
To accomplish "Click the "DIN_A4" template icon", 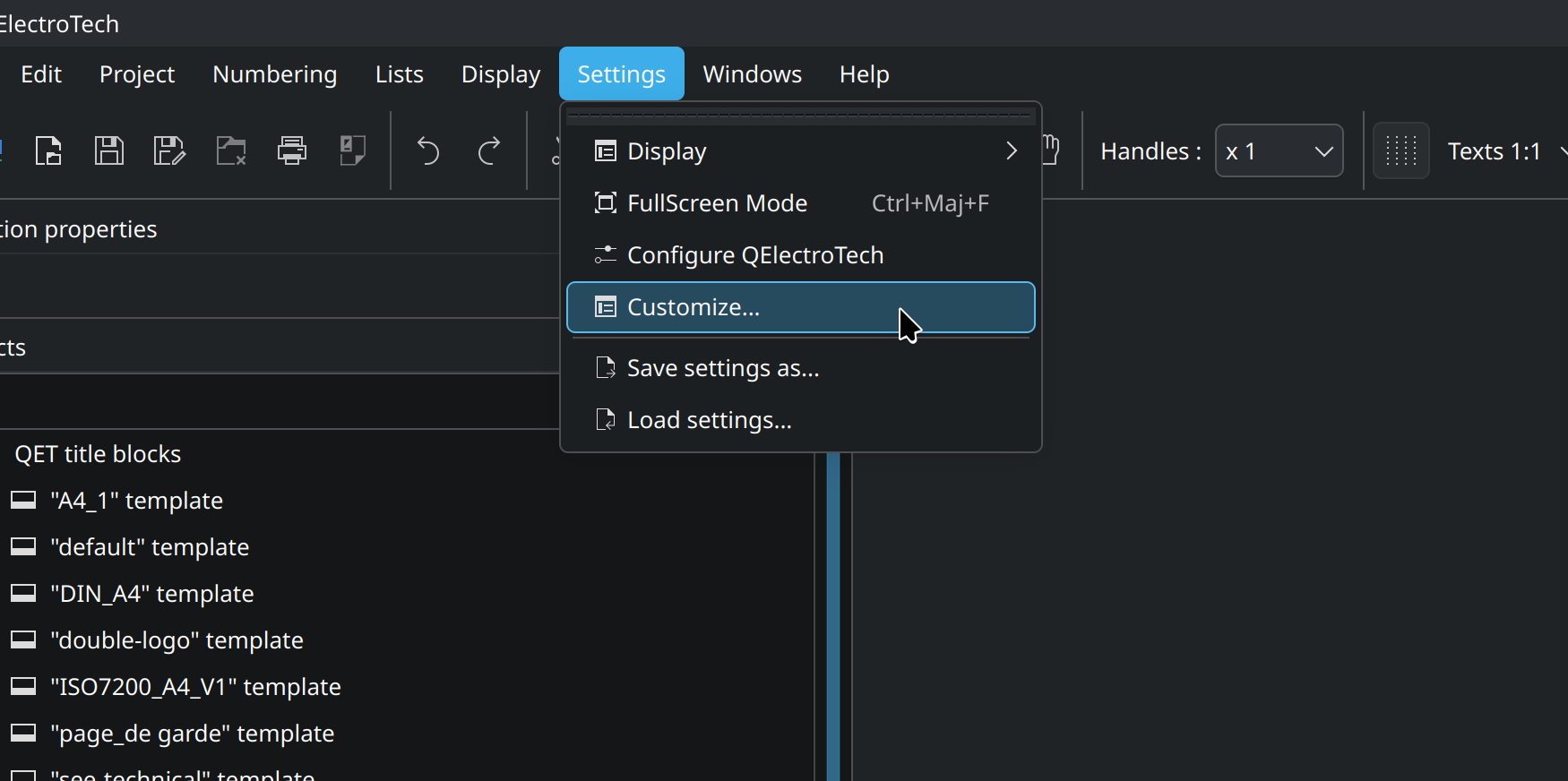I will click(23, 593).
